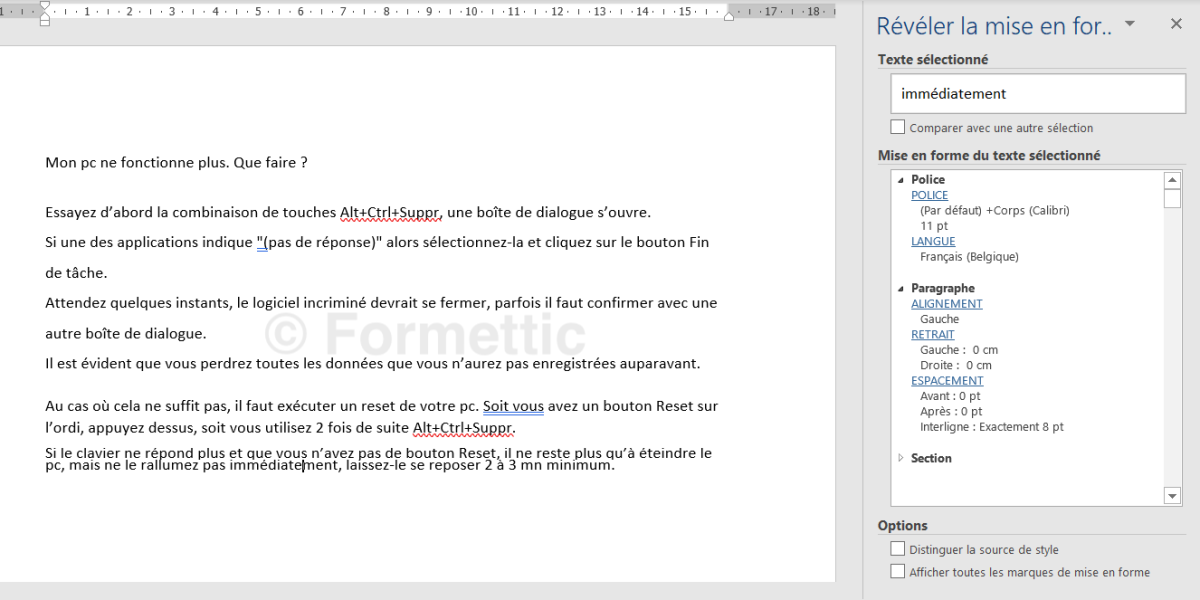The image size is (1200, 600).
Task: Open the LANGUE settings link
Action: [933, 241]
